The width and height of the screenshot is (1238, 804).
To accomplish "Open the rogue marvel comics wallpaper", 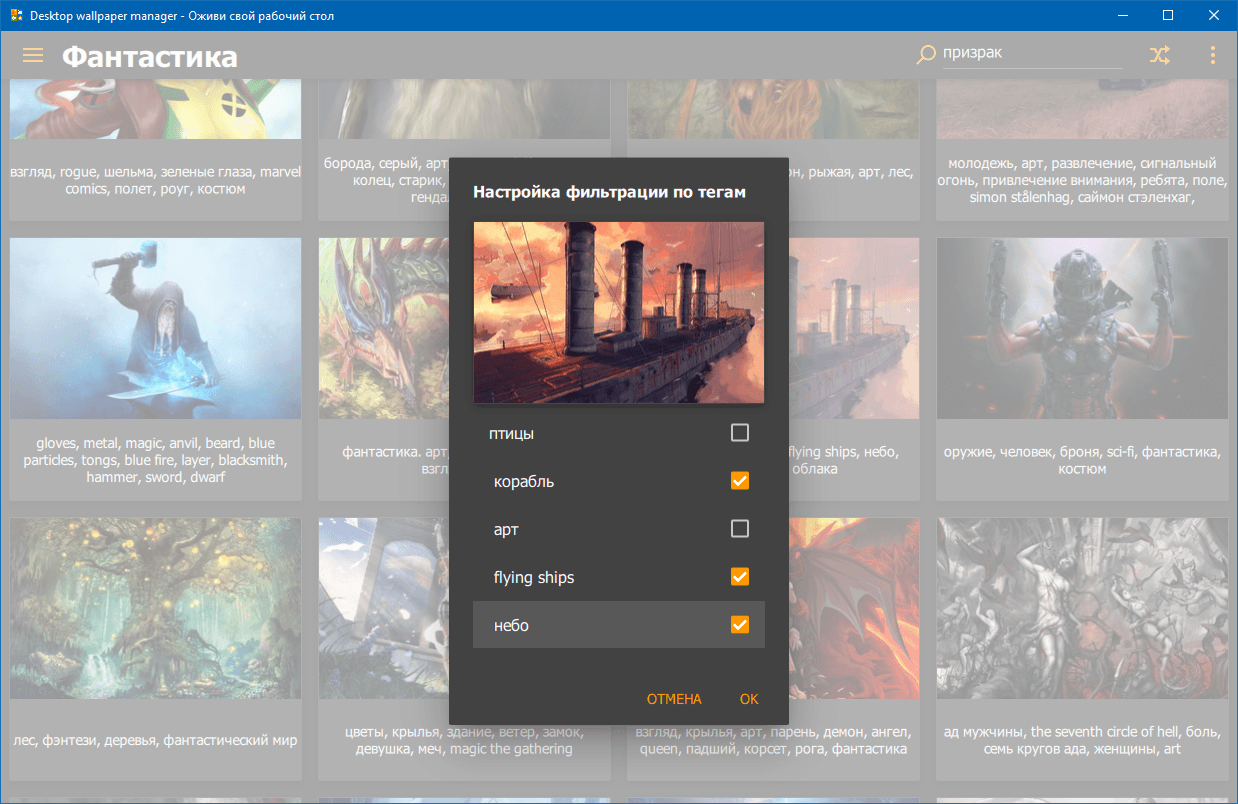I will pyautogui.click(x=156, y=108).
